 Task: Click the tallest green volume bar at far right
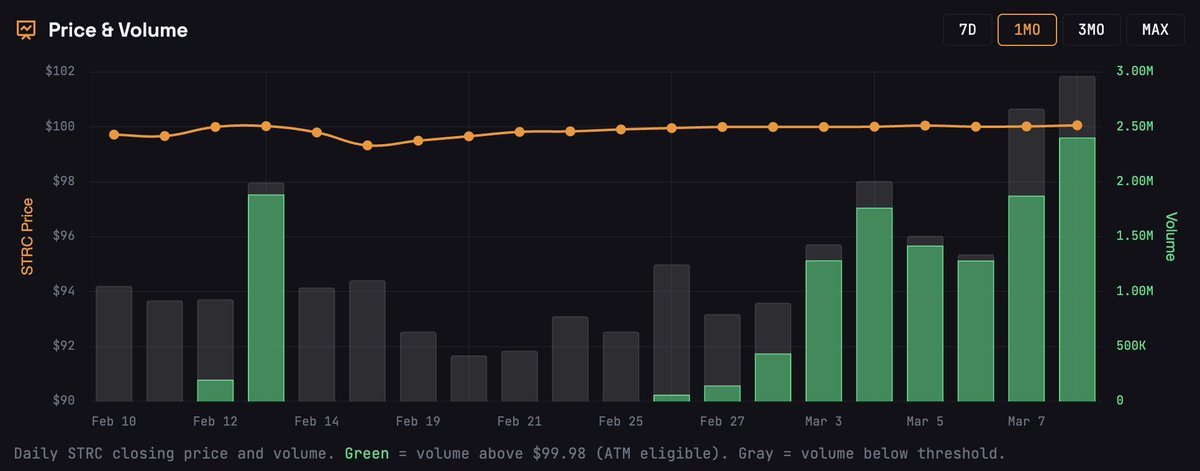[1077, 270]
